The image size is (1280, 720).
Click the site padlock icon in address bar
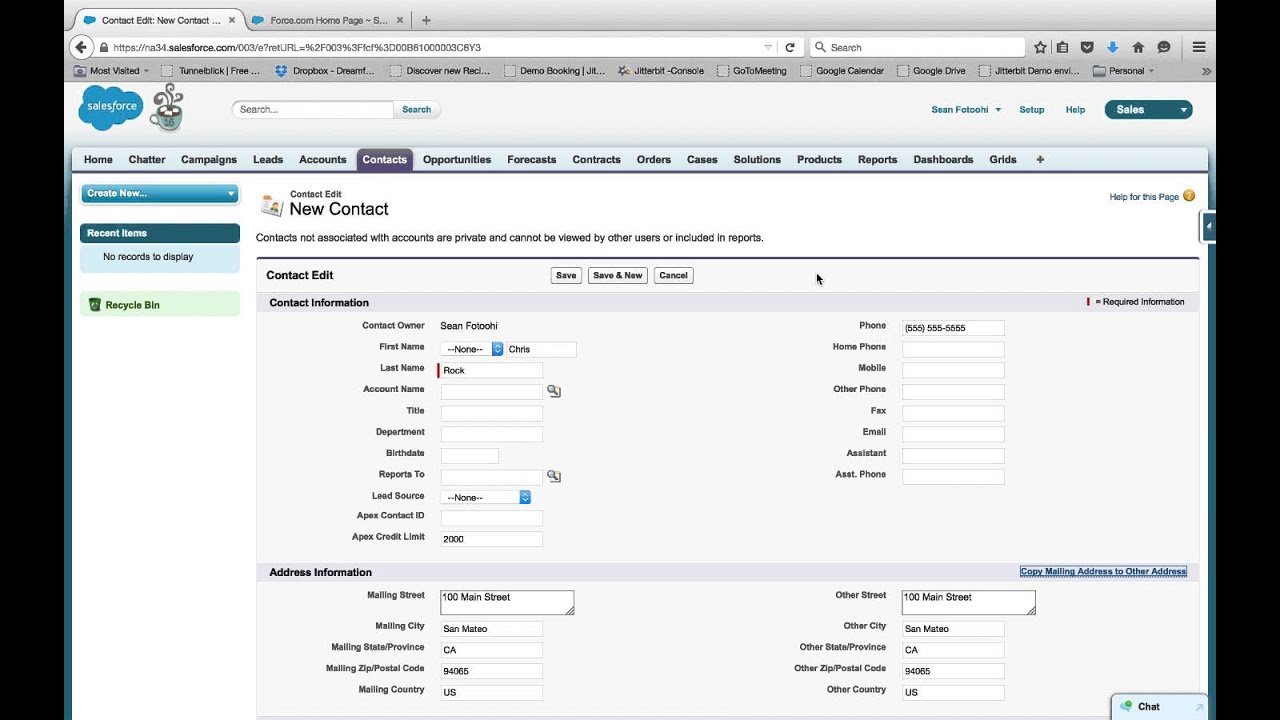point(103,47)
